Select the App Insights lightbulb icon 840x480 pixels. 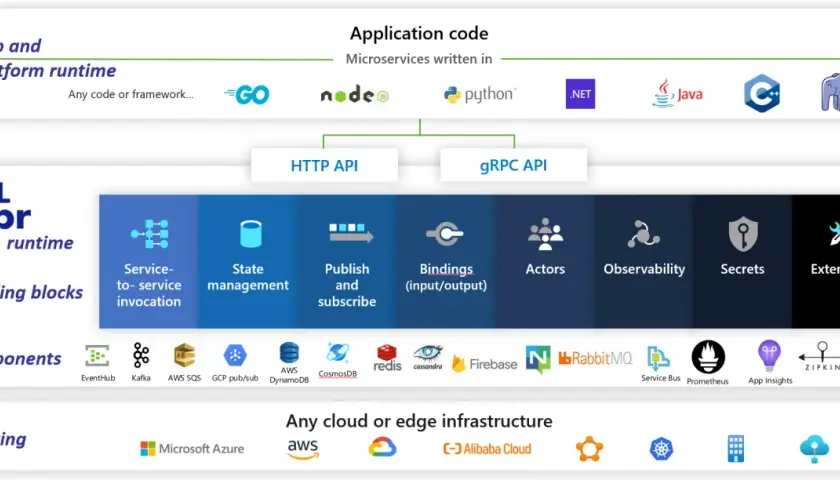769,356
